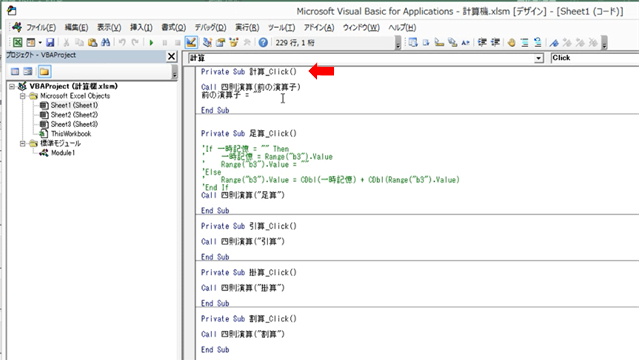
Task: Click the Complete Word icon
Action: 465,42
